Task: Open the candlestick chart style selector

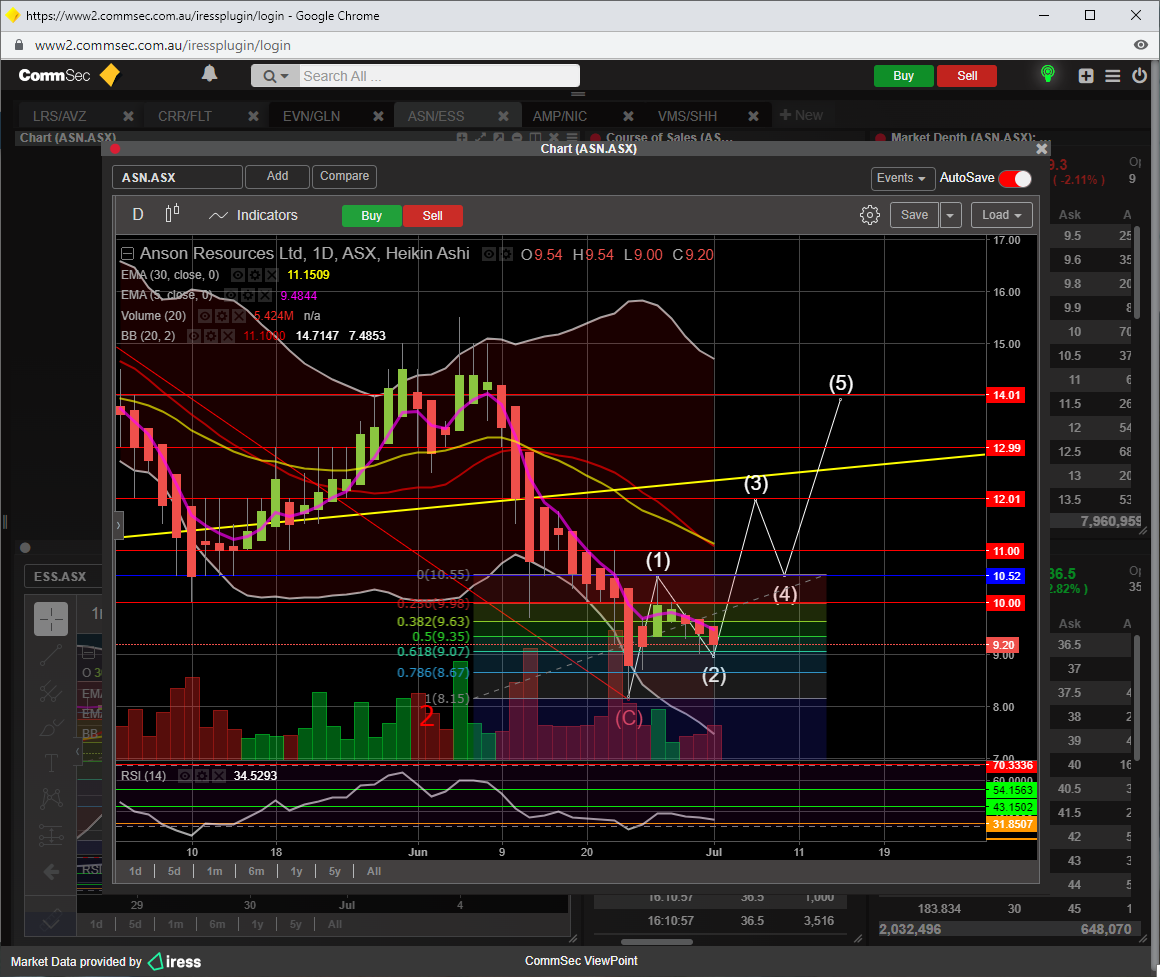Action: coord(172,214)
